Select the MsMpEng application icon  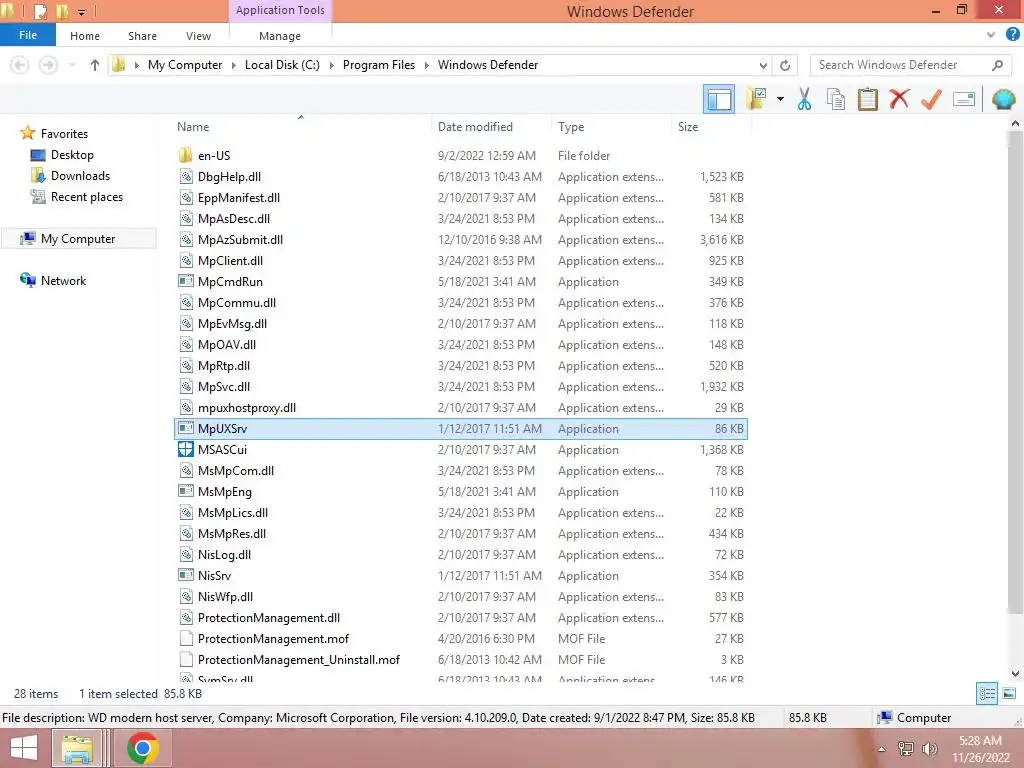pyautogui.click(x=185, y=492)
